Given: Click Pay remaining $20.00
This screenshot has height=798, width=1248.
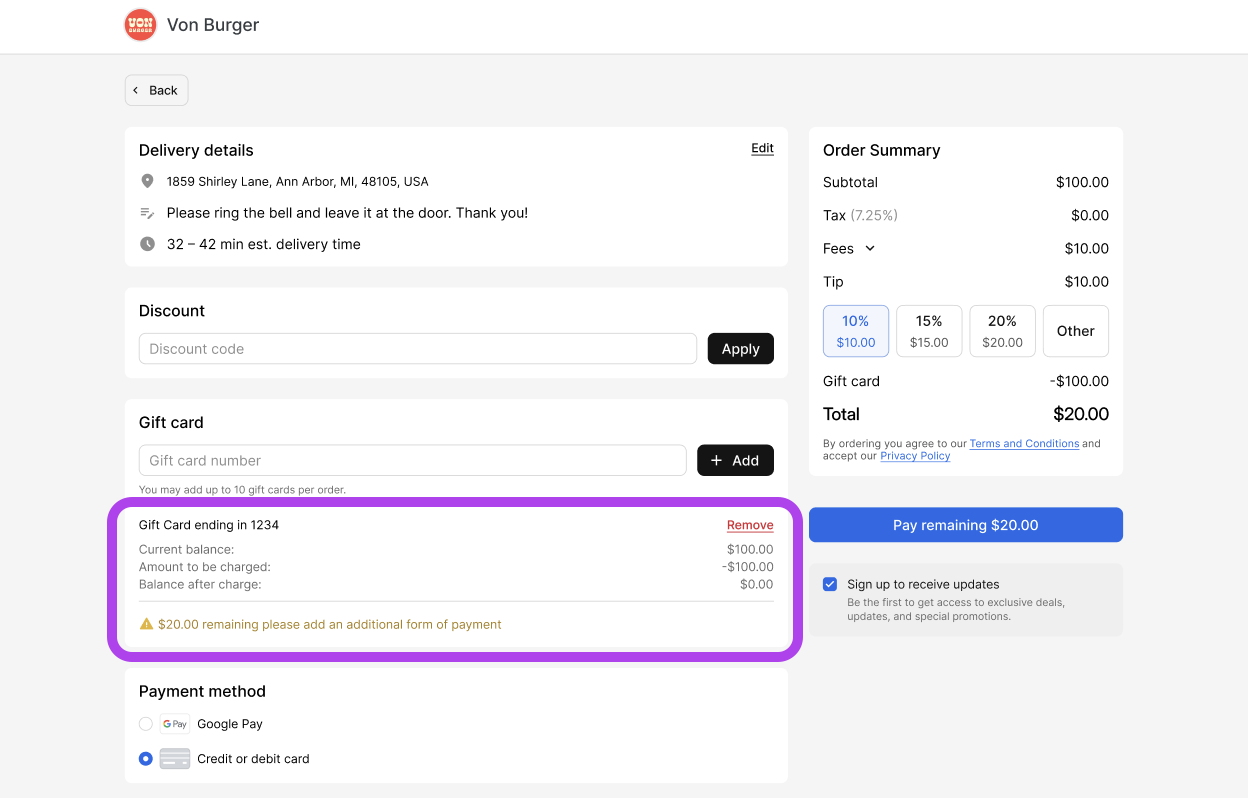Looking at the screenshot, I should click(965, 524).
